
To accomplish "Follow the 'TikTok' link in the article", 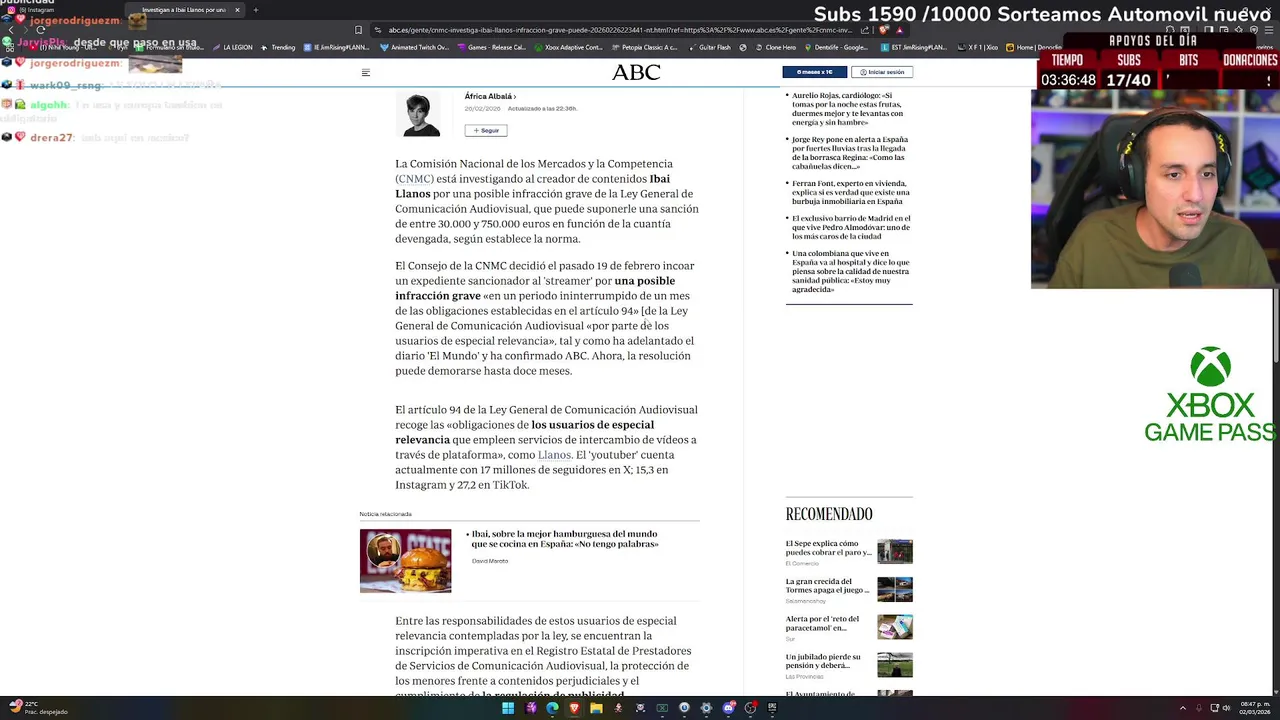I will pyautogui.click(x=510, y=485).
